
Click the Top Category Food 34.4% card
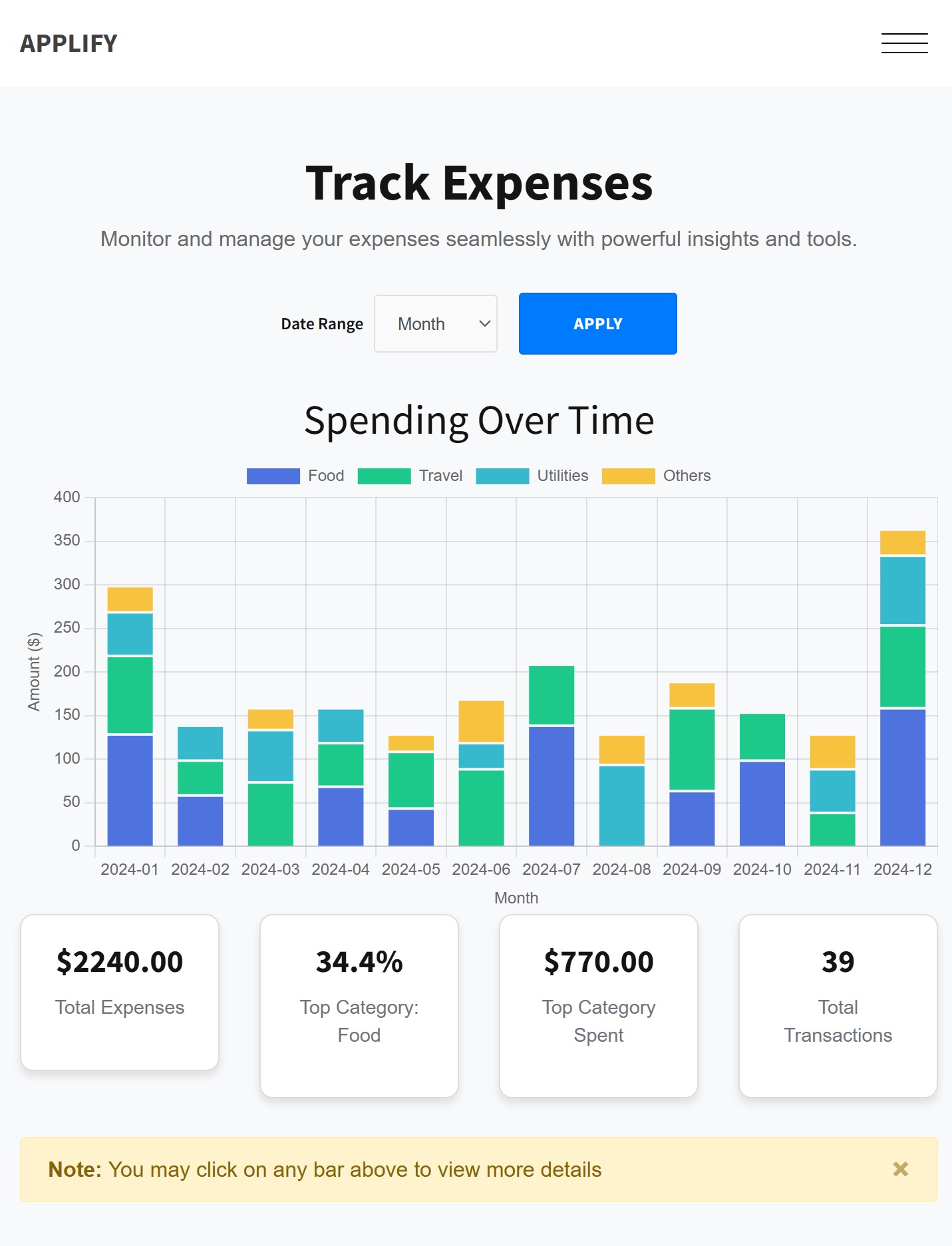point(359,1005)
